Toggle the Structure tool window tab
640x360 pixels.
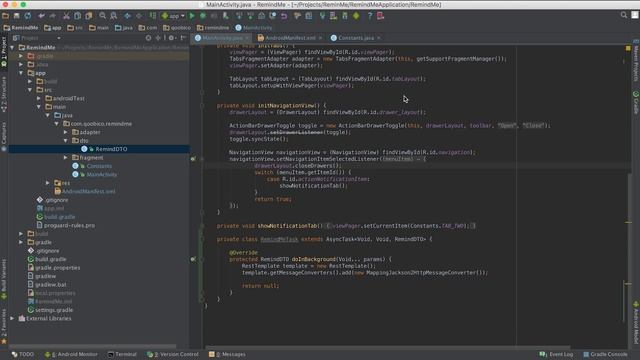(x=4, y=94)
